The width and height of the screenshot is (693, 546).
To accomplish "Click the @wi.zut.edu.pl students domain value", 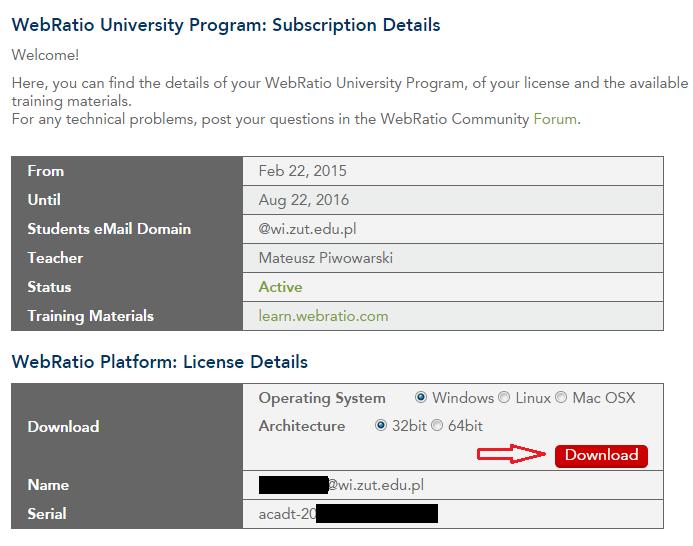I will pos(307,229).
